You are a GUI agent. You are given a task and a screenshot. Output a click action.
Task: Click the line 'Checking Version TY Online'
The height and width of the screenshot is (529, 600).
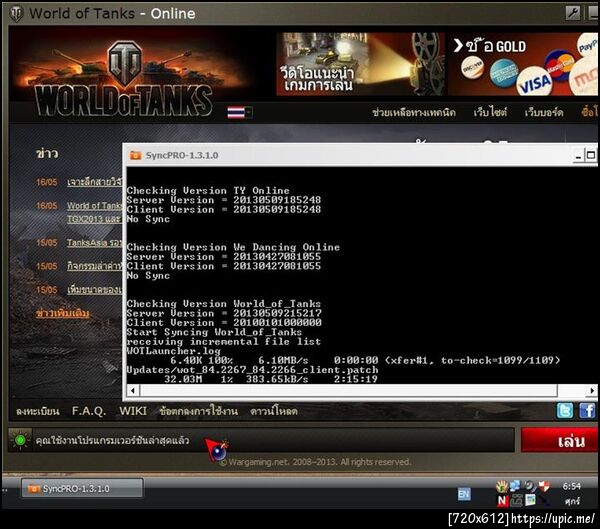(208, 190)
